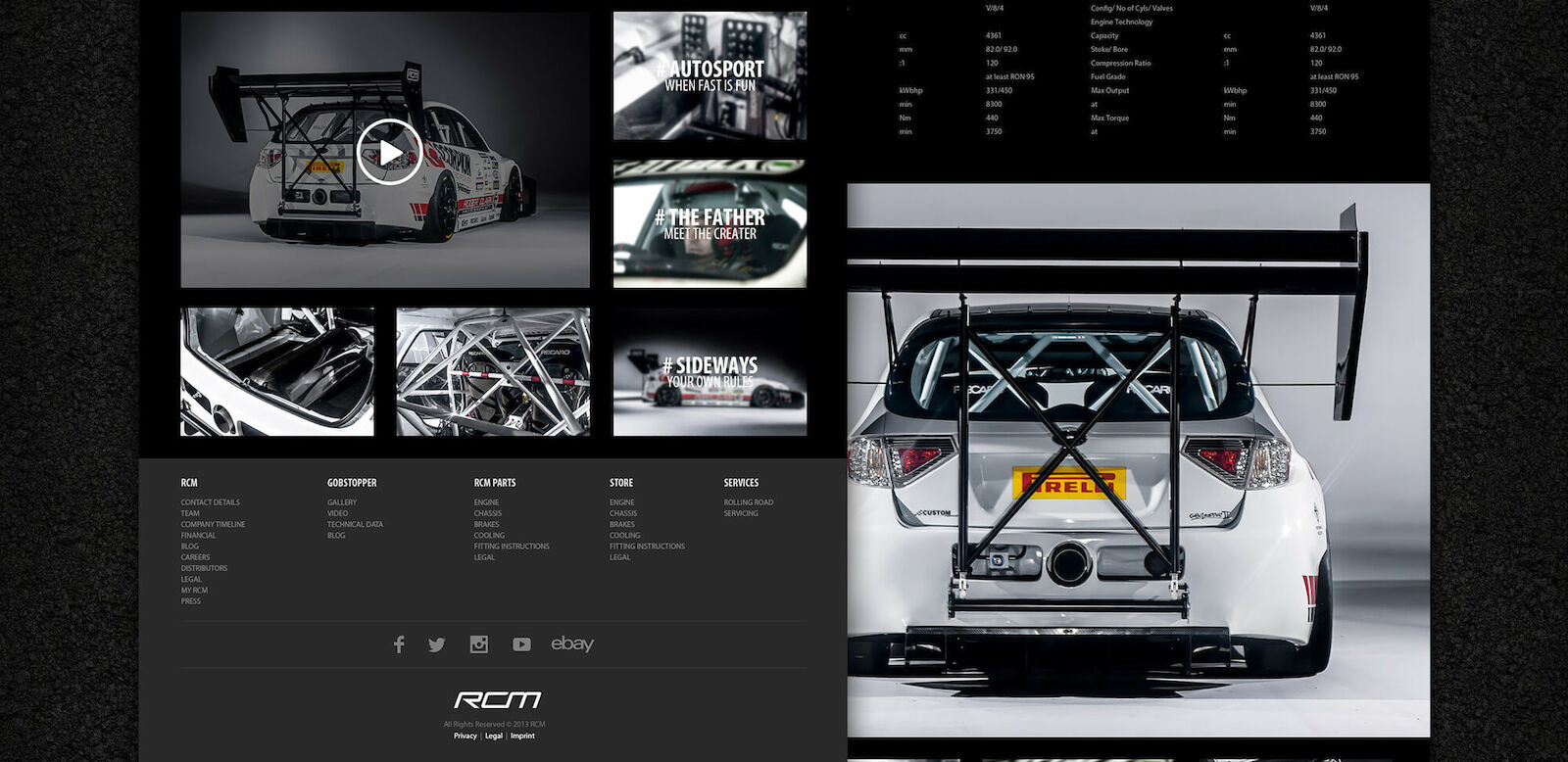Open the YouTube social icon
1568x762 pixels.
(521, 643)
